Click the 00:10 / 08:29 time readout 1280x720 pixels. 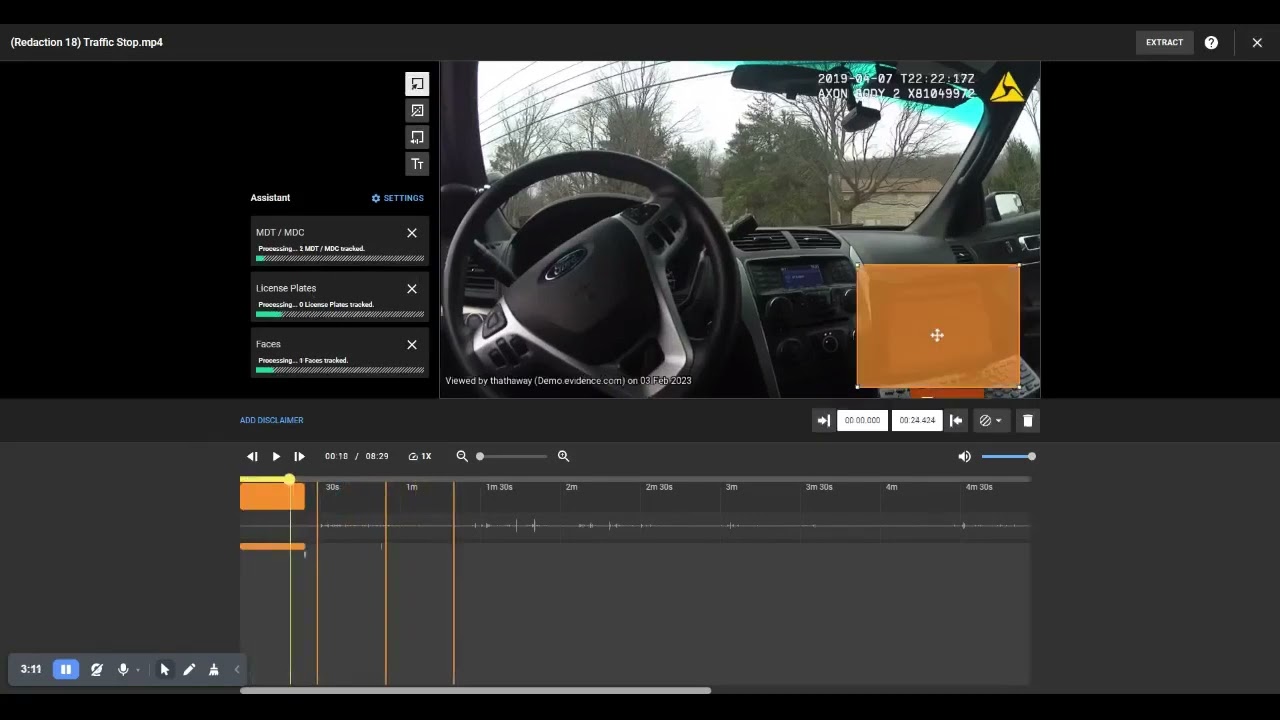click(x=356, y=456)
